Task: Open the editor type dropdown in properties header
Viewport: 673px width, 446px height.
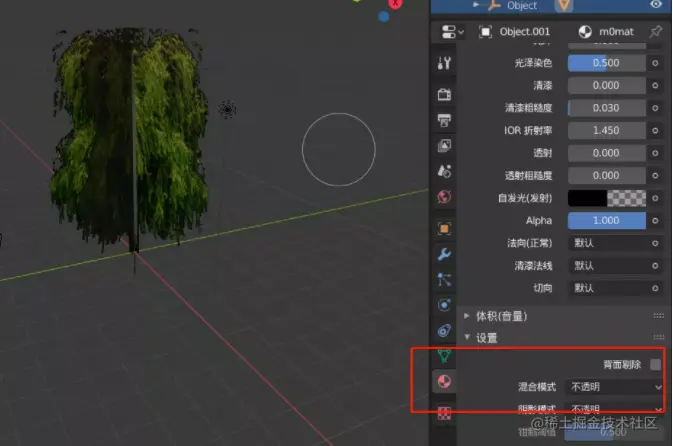Action: 452,31
